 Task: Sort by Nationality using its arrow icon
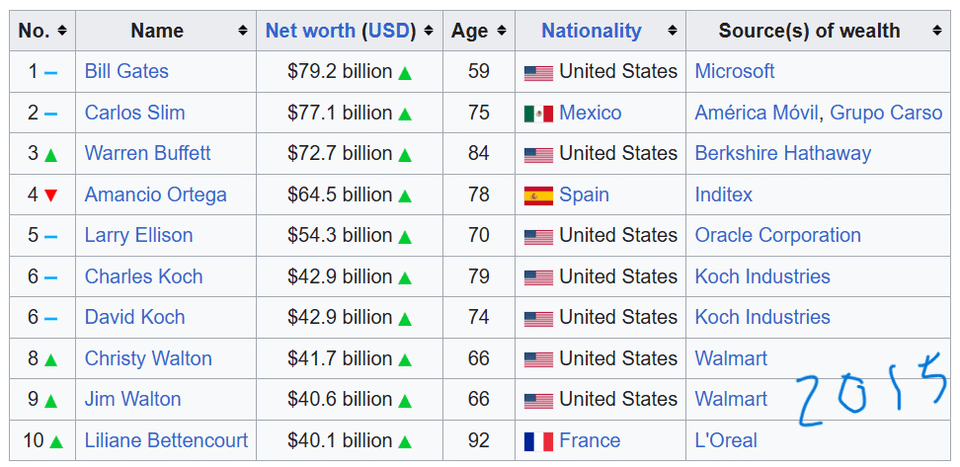pos(672,31)
